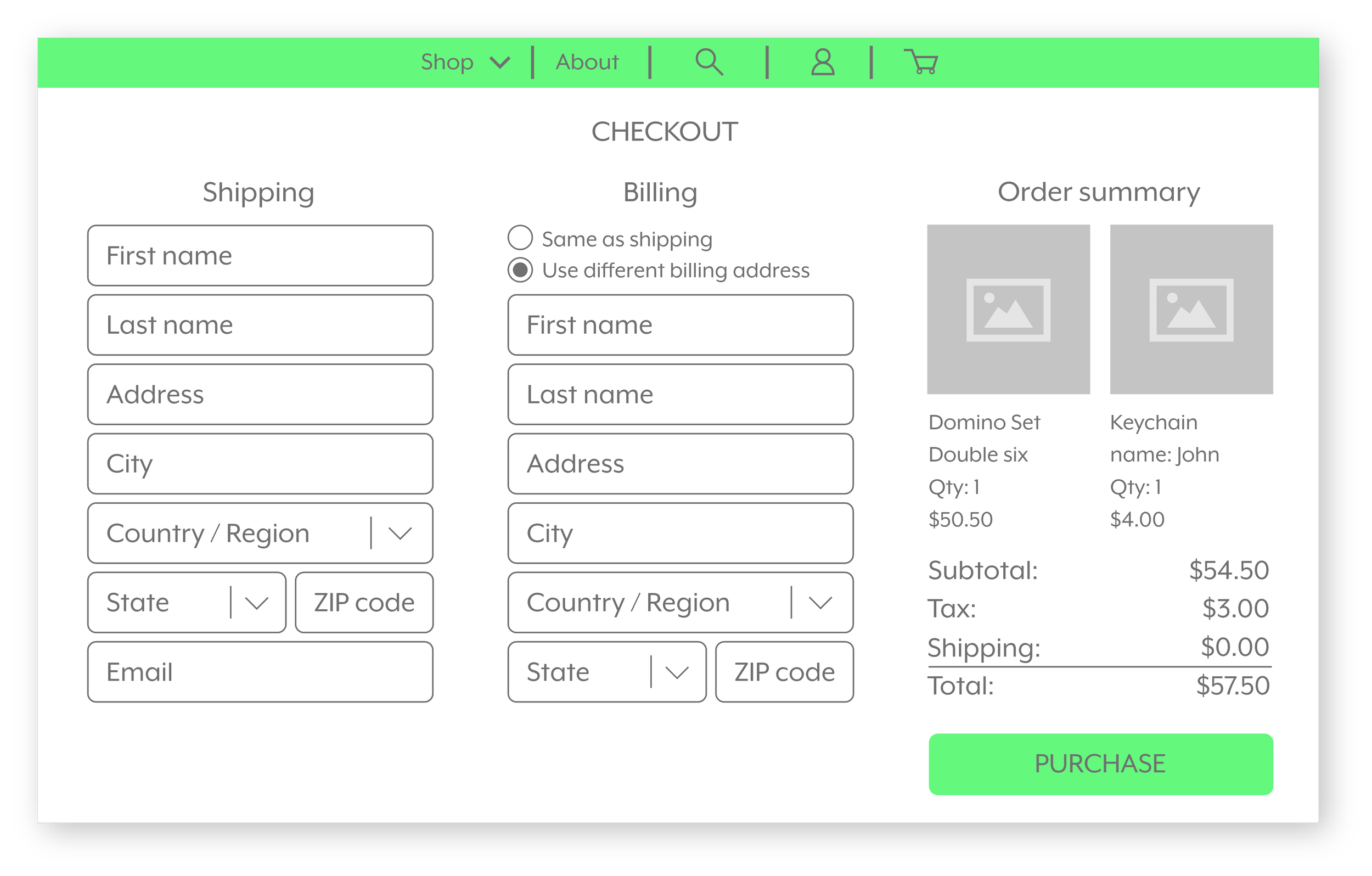Open the search icon in the navigation bar

(x=709, y=62)
